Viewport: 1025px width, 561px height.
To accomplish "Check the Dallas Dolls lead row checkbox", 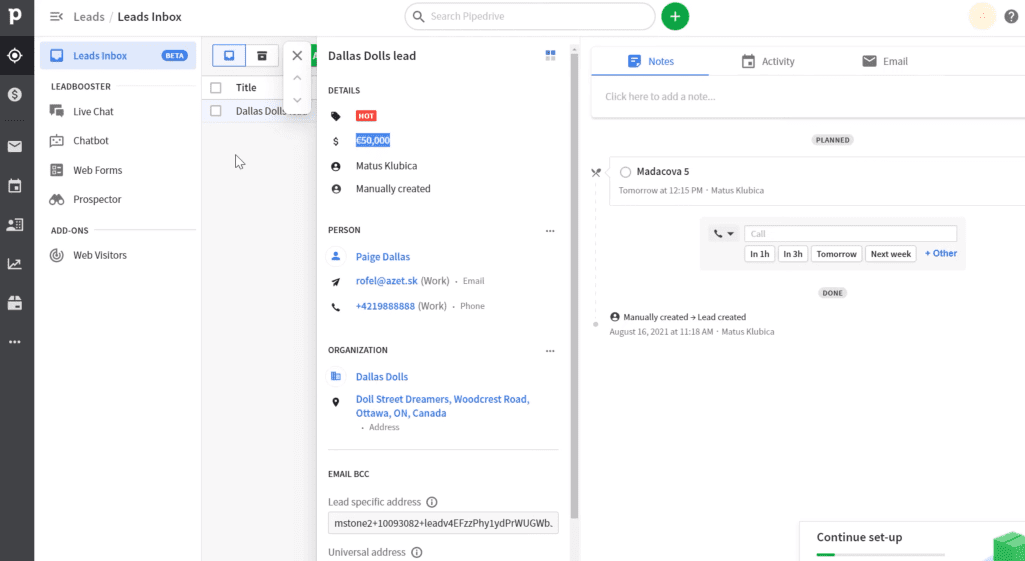I will coord(216,111).
